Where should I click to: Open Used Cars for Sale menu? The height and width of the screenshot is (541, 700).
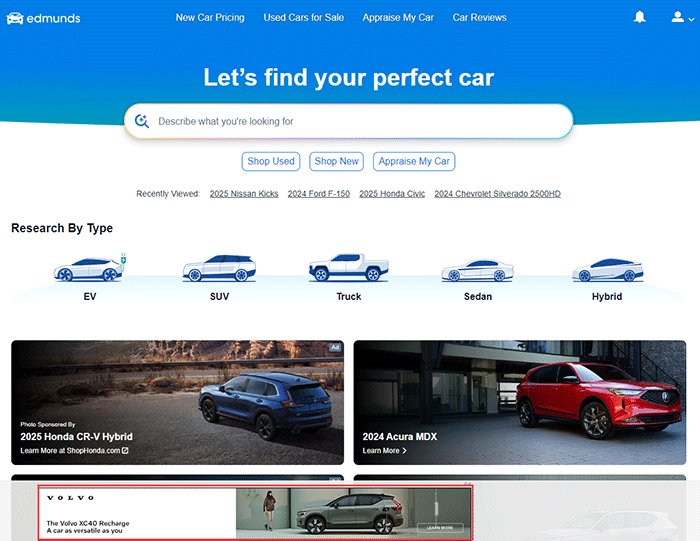(x=304, y=17)
